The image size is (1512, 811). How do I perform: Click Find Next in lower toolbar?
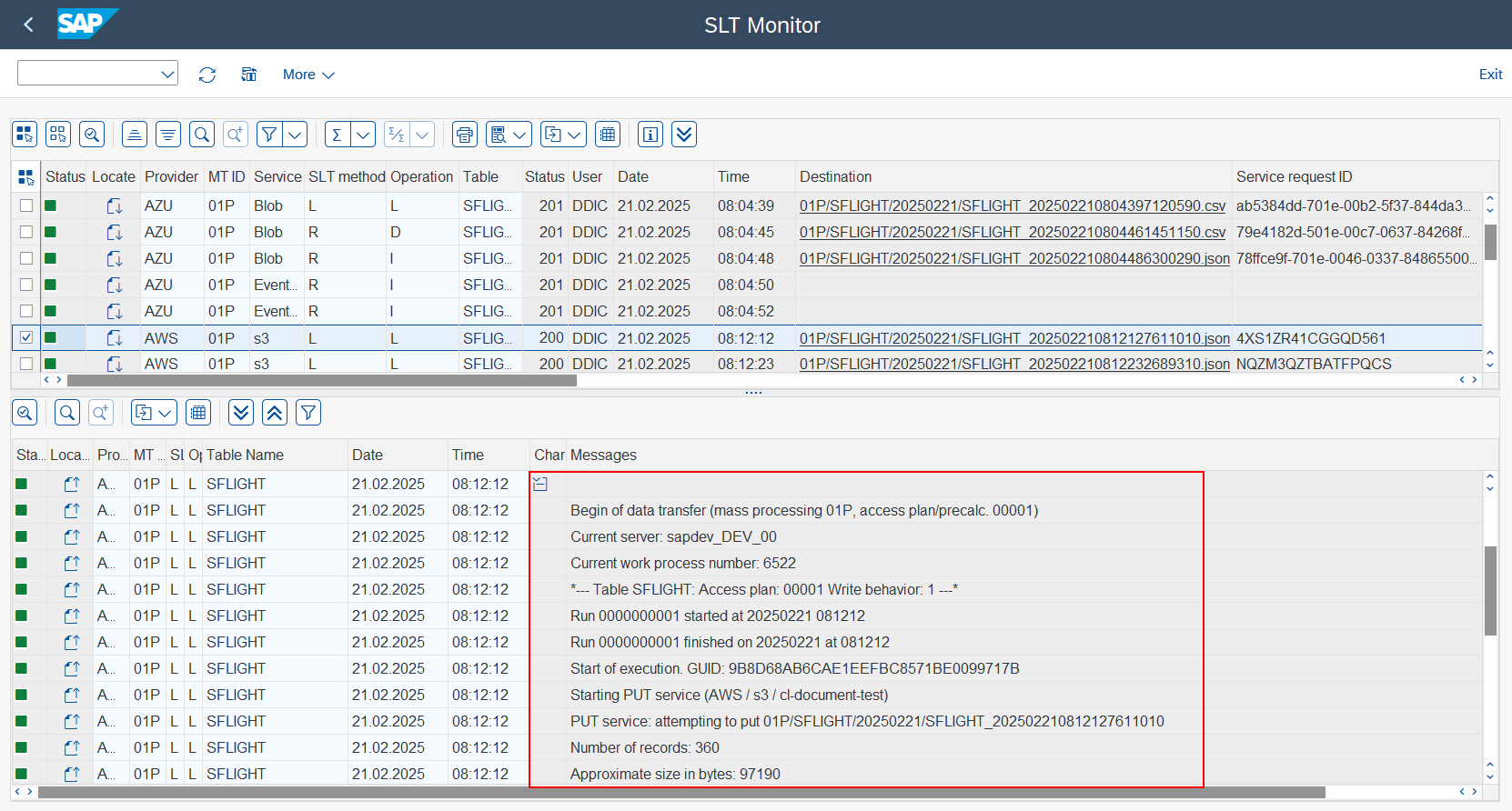[x=101, y=413]
